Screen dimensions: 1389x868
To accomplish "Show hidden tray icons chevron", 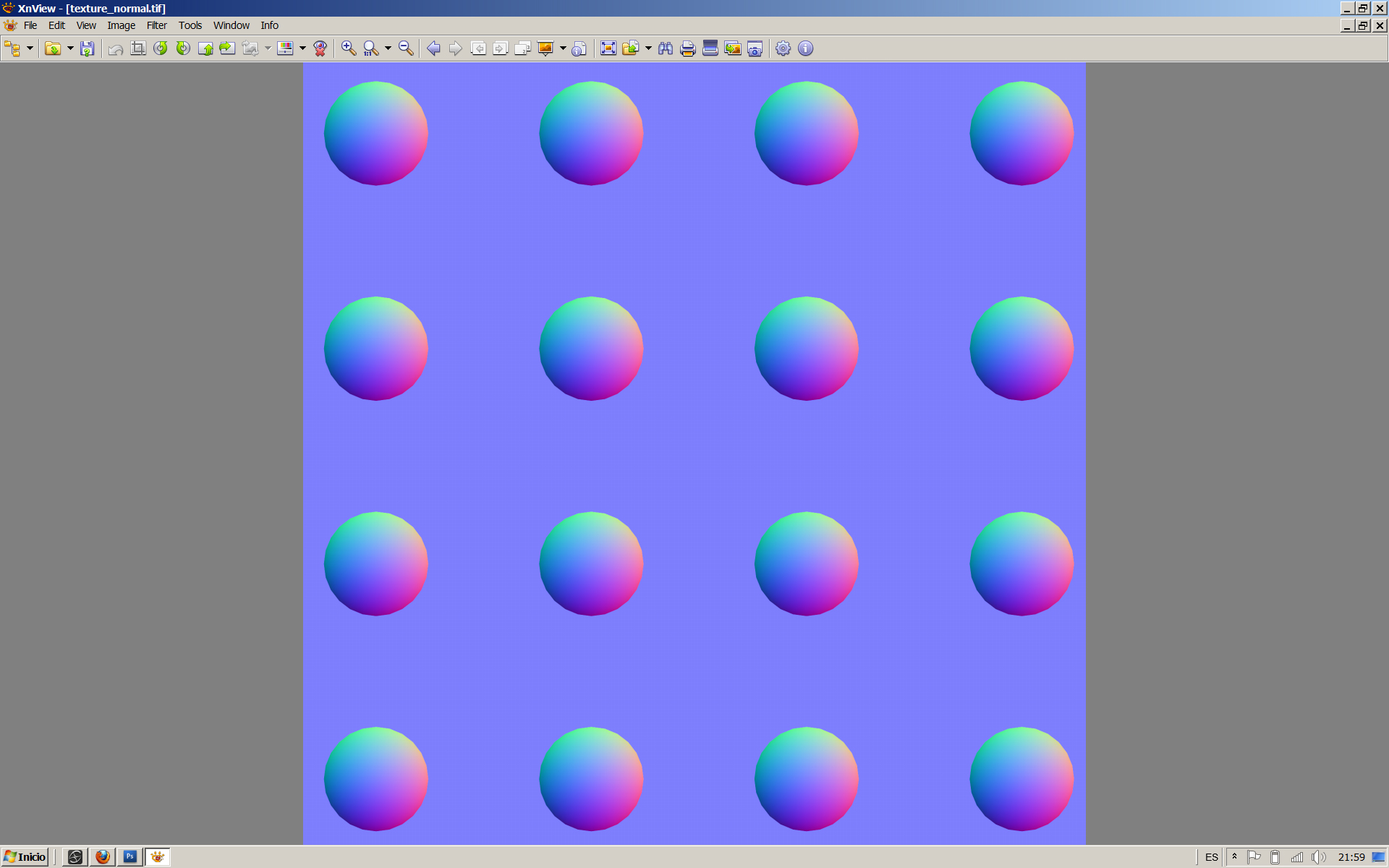I will (1235, 857).
